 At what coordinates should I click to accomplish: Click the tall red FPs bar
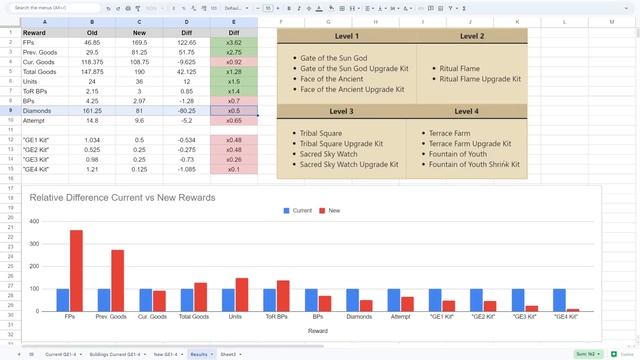click(76, 271)
